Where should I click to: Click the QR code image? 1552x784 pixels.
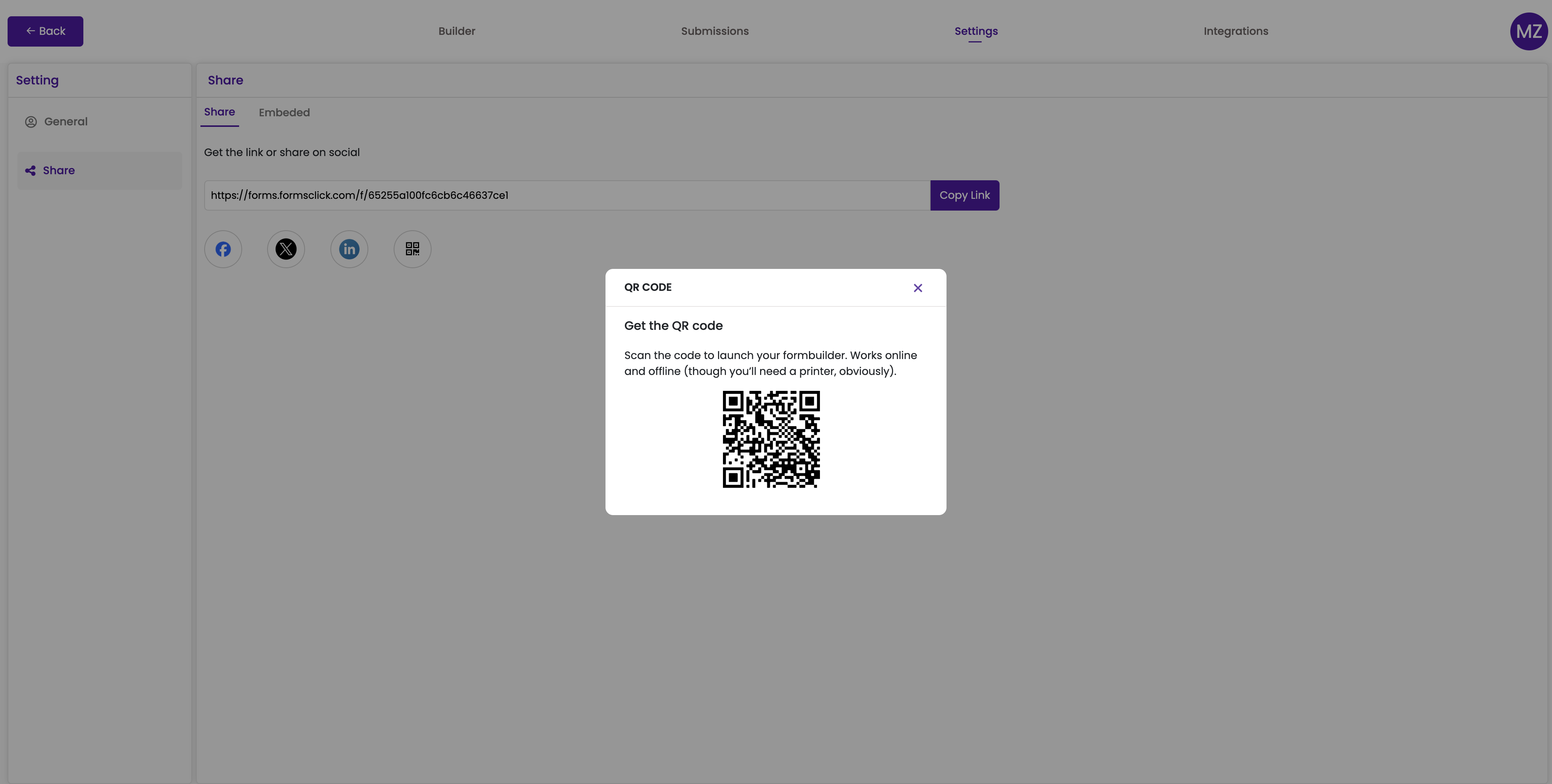pos(771,439)
